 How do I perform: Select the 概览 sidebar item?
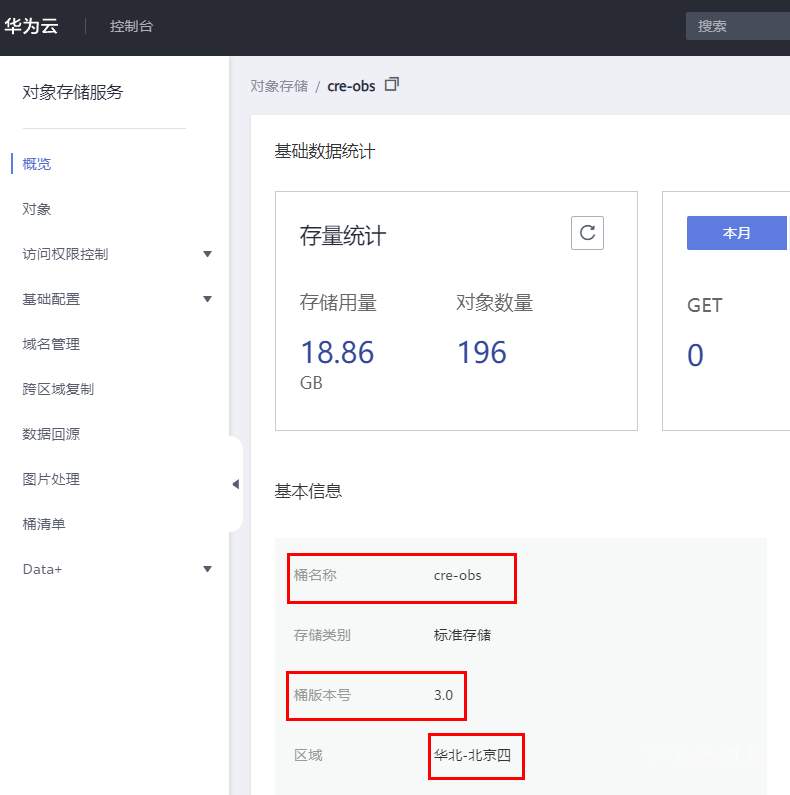click(37, 164)
